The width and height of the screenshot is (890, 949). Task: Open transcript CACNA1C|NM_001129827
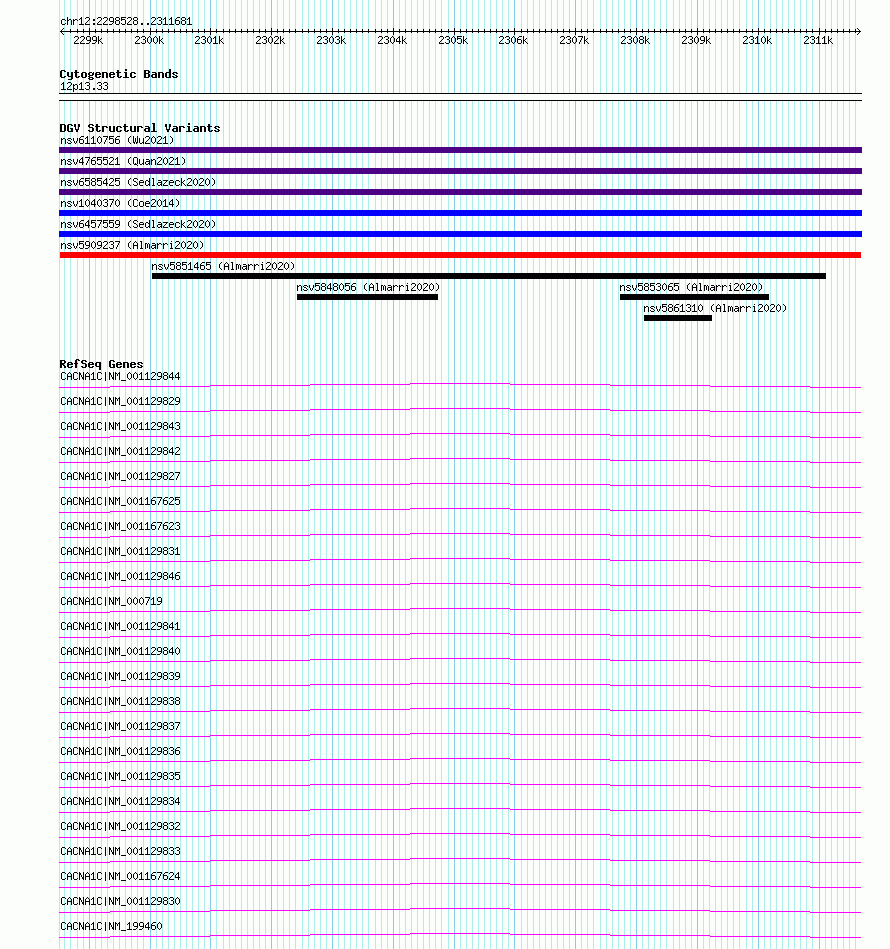[120, 476]
